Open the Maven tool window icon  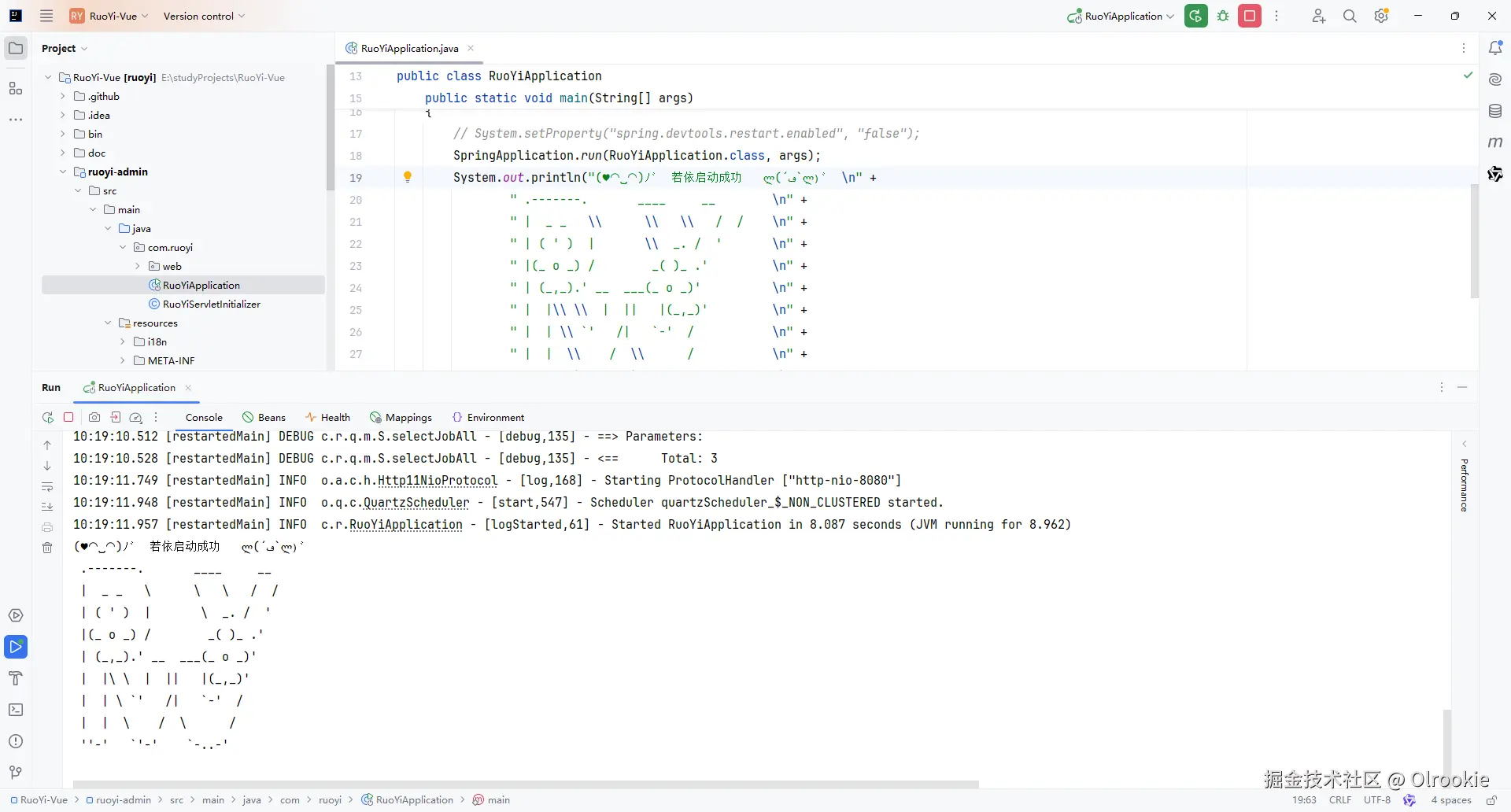[1495, 142]
